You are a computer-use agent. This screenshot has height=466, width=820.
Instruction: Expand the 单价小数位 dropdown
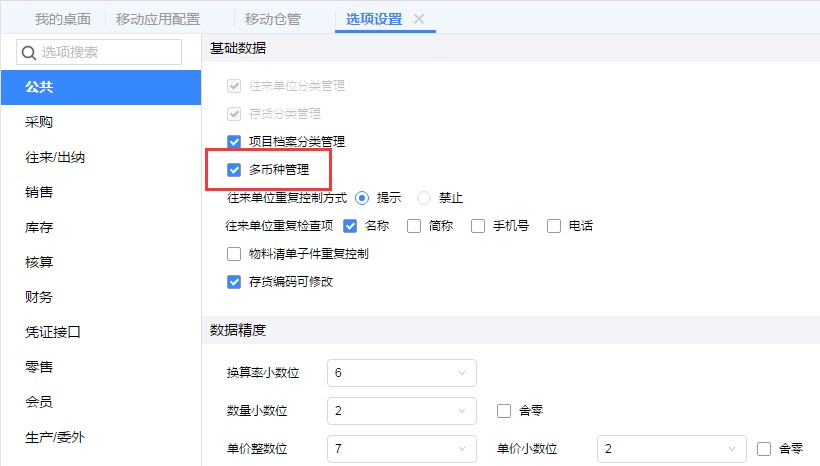672,449
